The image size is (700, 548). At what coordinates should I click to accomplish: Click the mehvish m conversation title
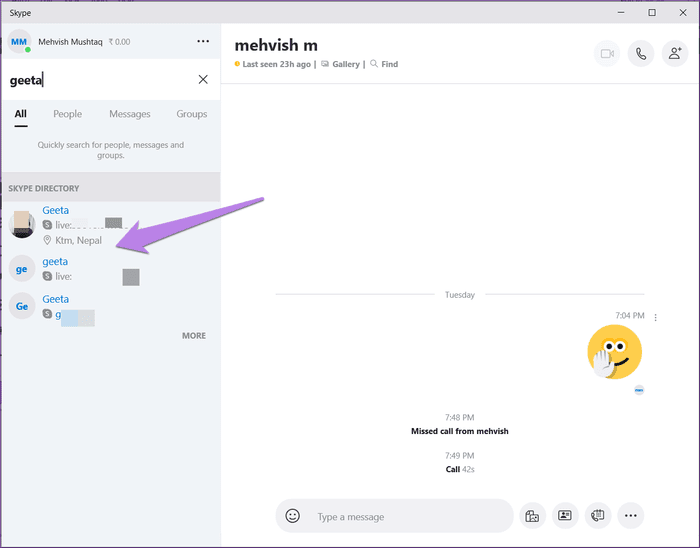pyautogui.click(x=276, y=45)
